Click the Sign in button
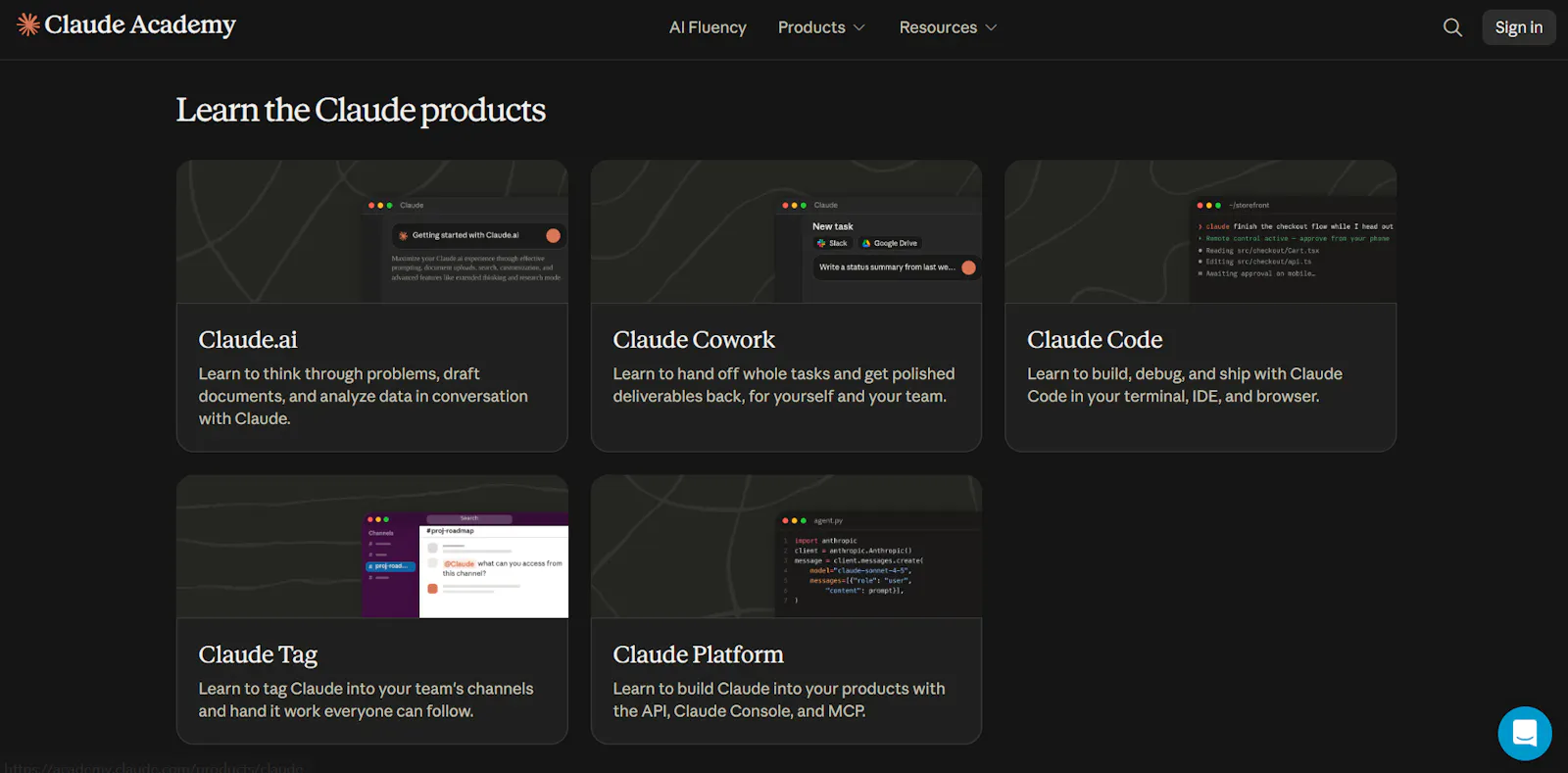This screenshot has height=773, width=1568. pyautogui.click(x=1518, y=27)
